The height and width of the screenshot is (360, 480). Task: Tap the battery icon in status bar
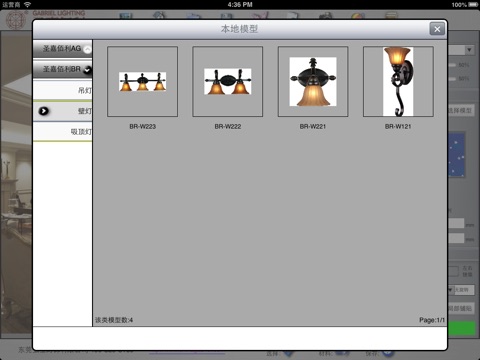pyautogui.click(x=473, y=4)
